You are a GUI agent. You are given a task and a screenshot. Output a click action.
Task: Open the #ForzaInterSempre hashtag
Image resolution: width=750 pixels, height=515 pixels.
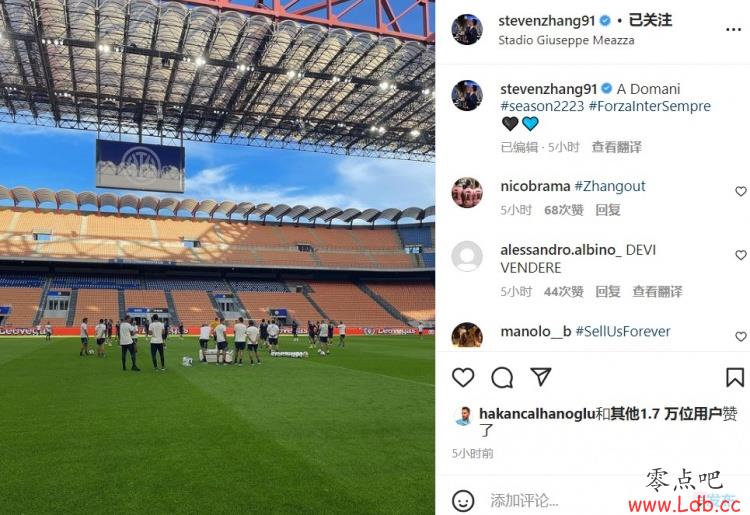[x=650, y=106]
